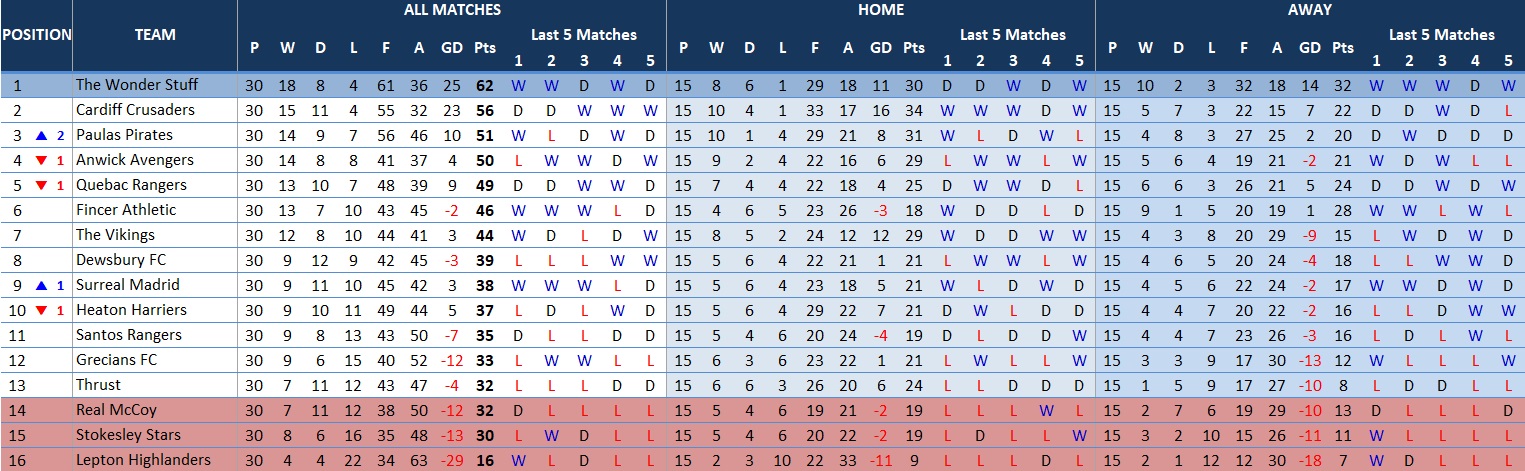Click the blue up arrow beside Paulas Pirates
This screenshot has height=471, width=1525.
point(41,135)
